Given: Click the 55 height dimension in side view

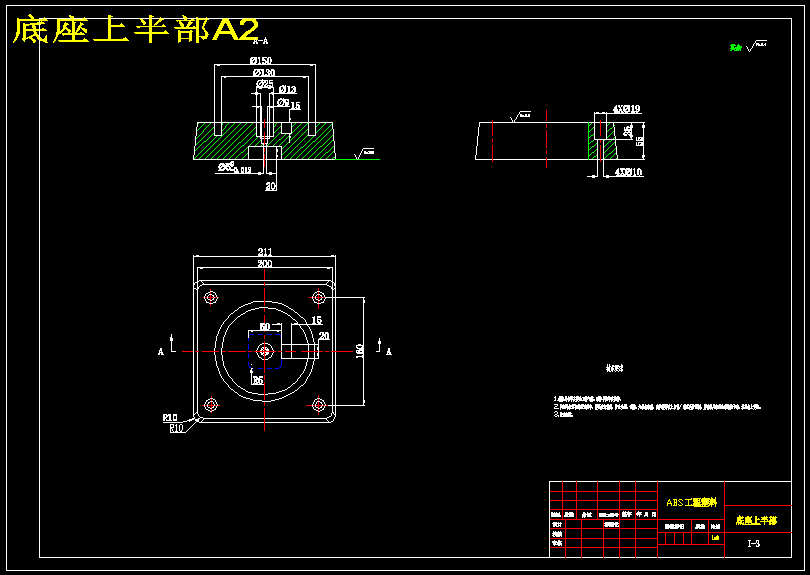Looking at the screenshot, I should tap(640, 141).
